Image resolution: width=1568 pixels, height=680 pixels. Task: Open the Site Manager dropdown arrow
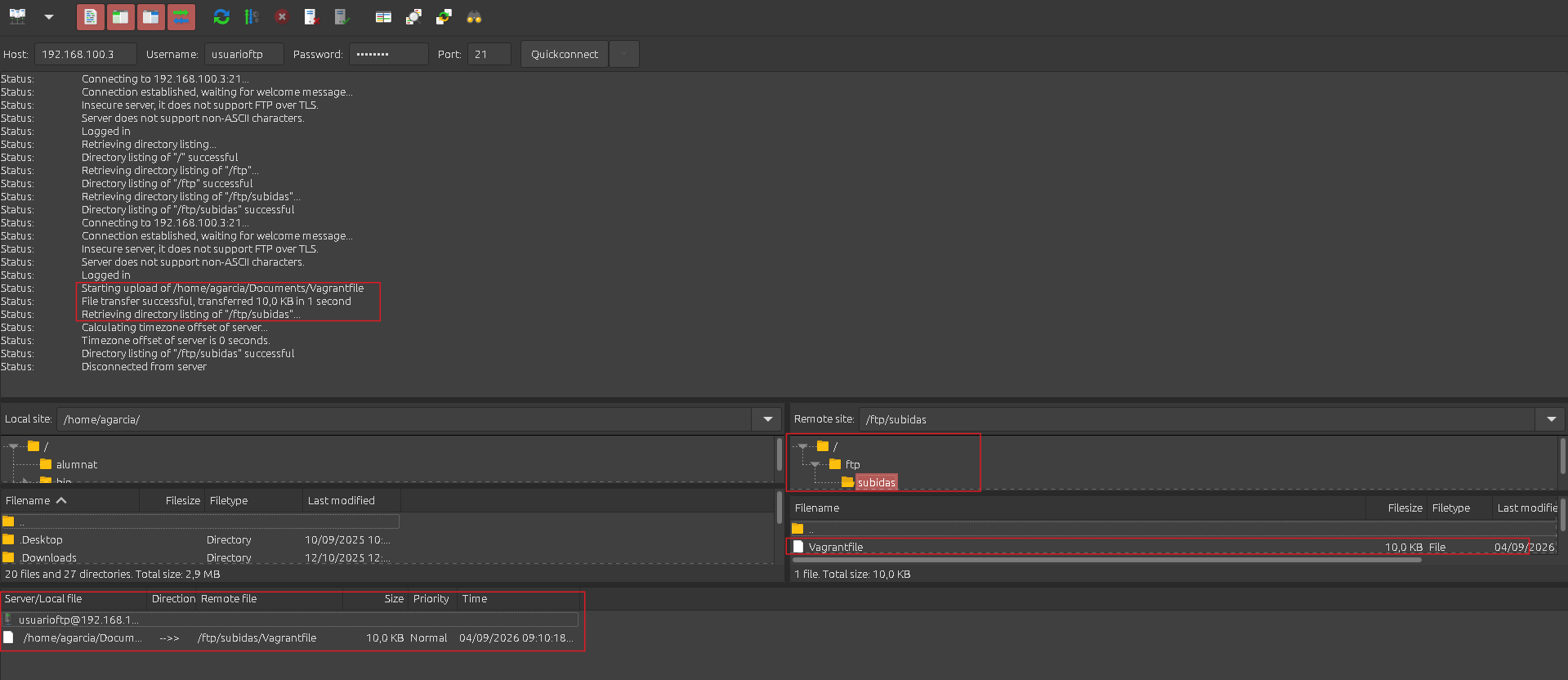tap(49, 16)
